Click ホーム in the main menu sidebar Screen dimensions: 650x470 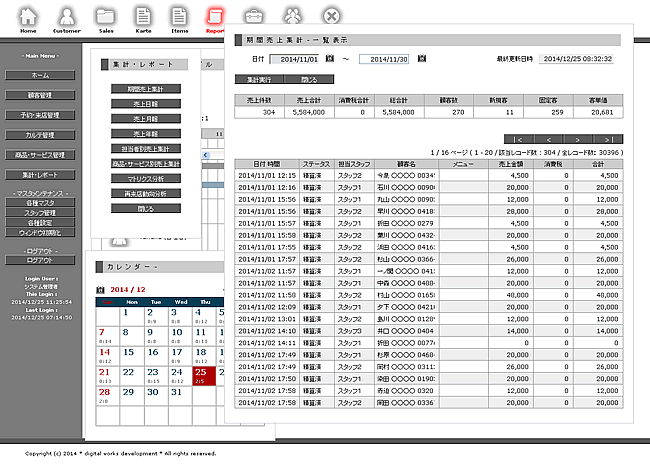point(40,75)
